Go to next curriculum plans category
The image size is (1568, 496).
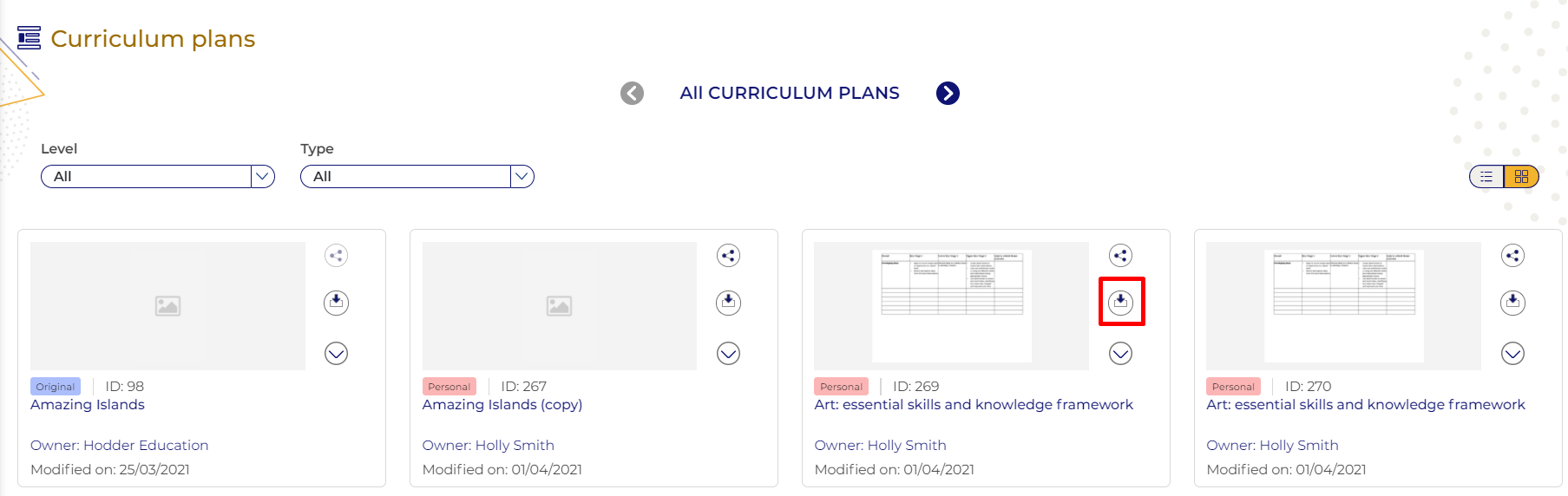948,93
